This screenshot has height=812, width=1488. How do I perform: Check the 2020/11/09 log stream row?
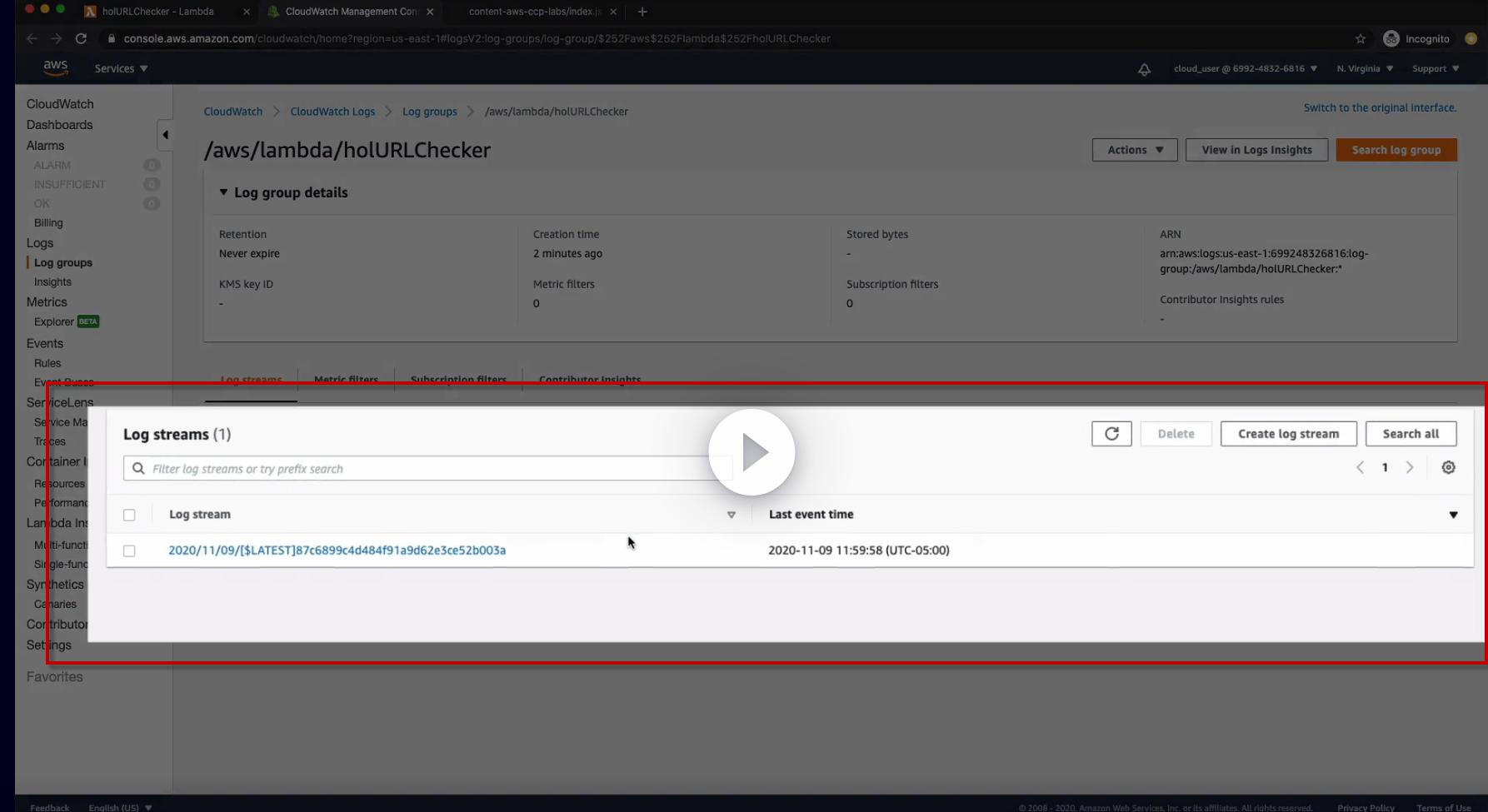(129, 550)
